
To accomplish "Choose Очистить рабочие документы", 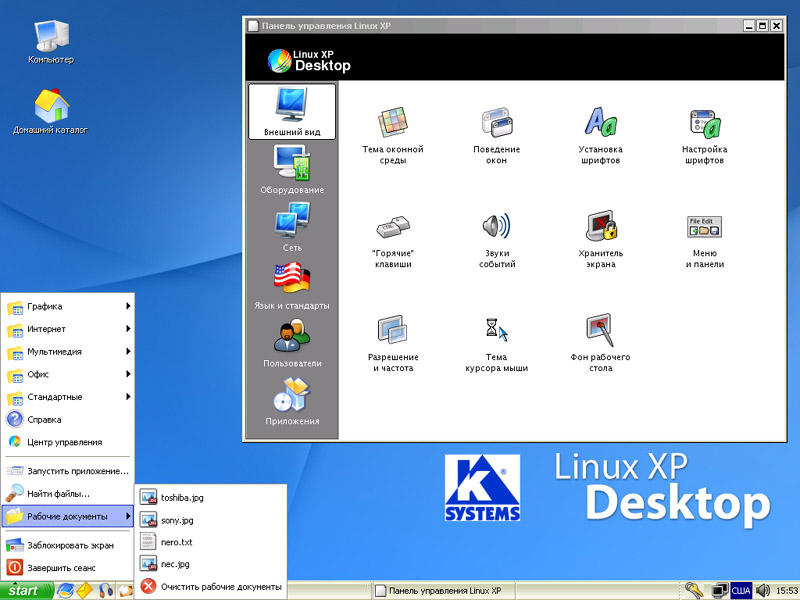I will tap(211, 587).
